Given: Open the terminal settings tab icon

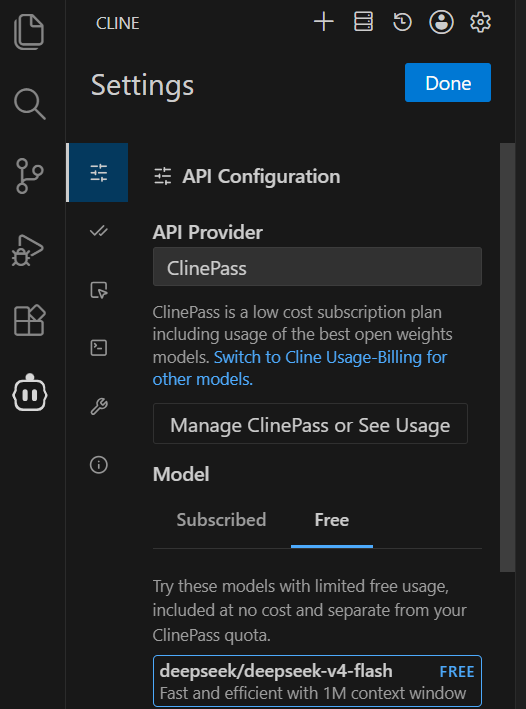Looking at the screenshot, I should pyautogui.click(x=99, y=348).
